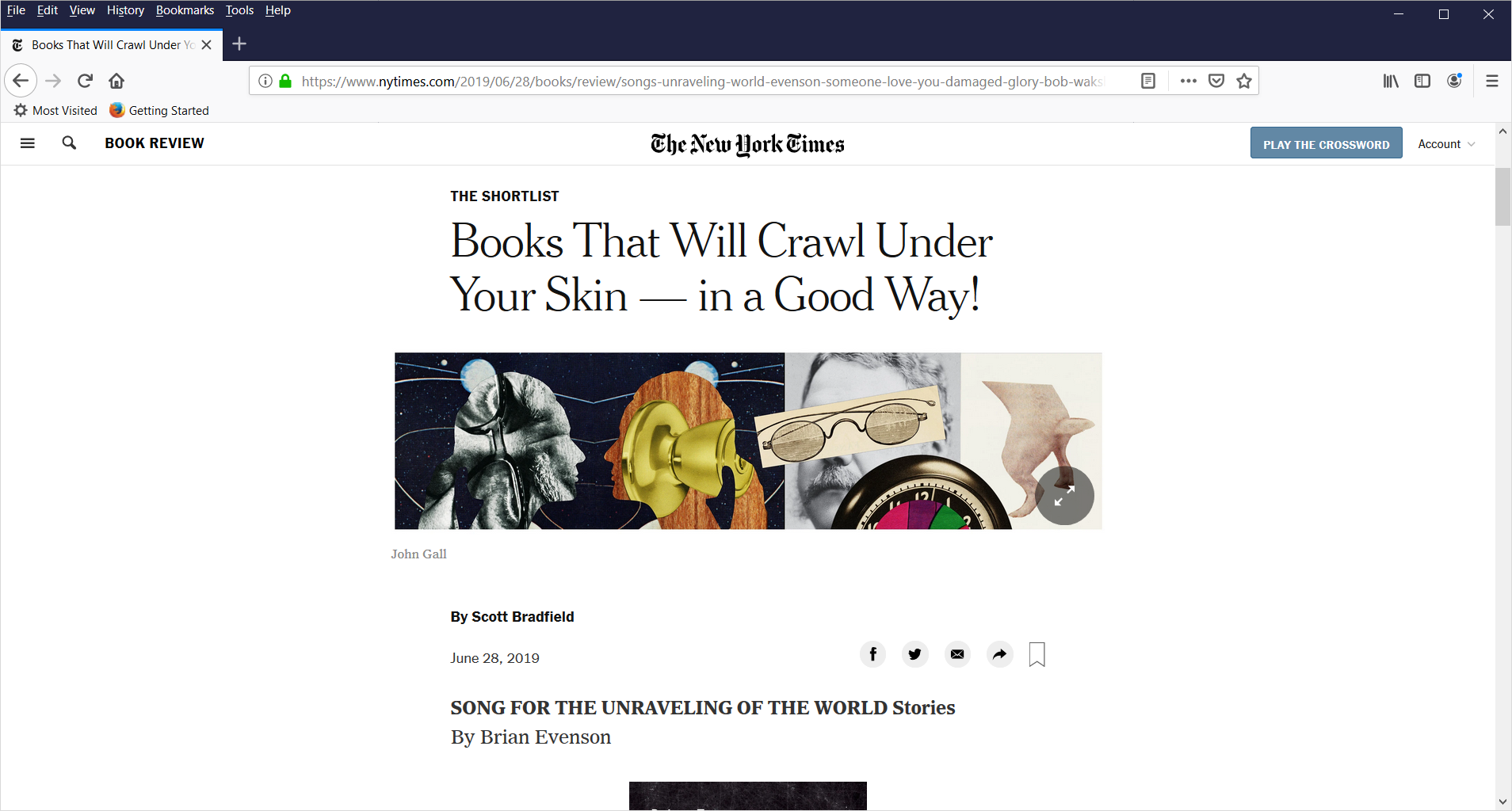Screen dimensions: 1512x811
Task: Open the NYT search magnifier
Action: click(69, 143)
